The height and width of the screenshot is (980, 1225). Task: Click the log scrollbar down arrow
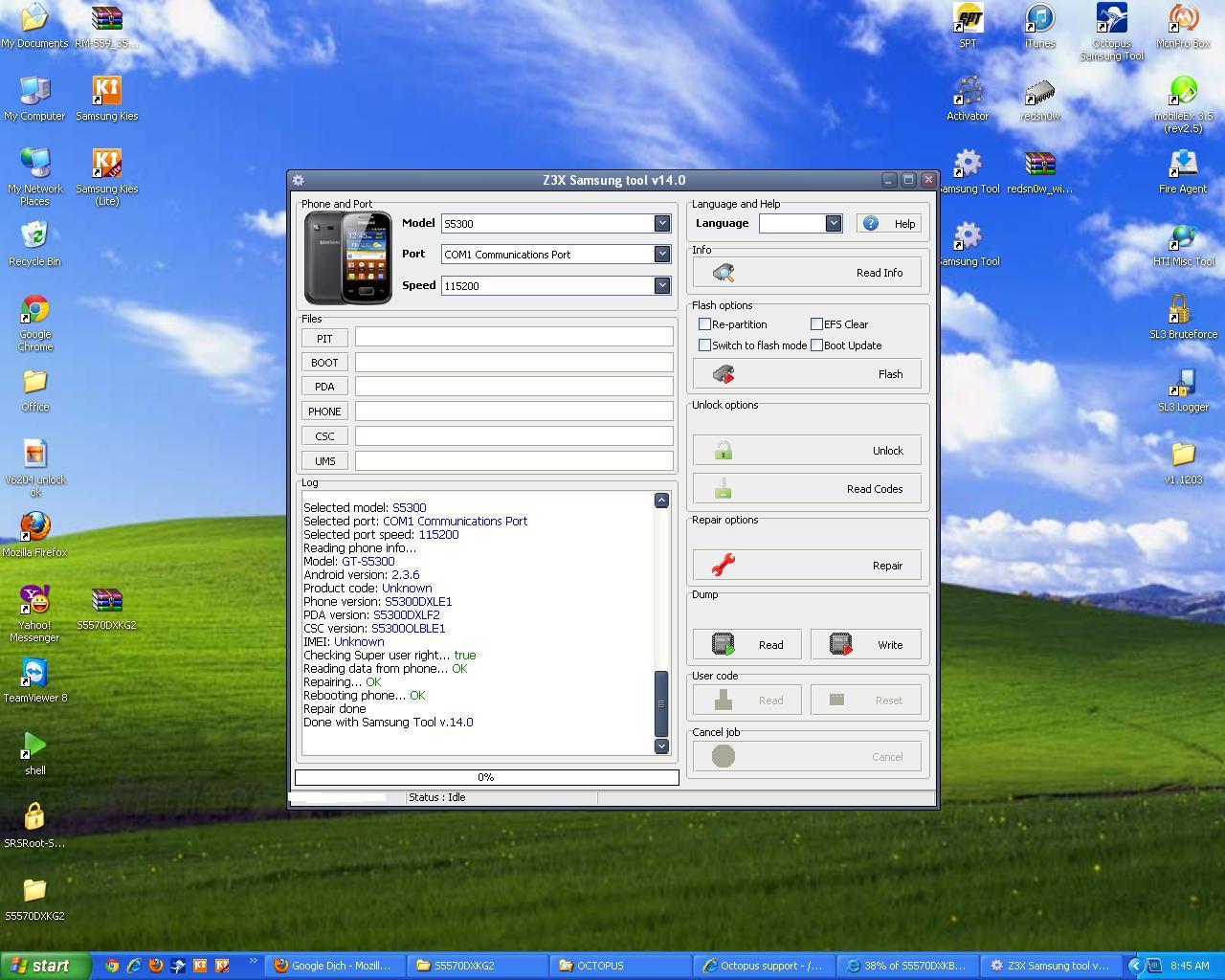click(x=661, y=746)
